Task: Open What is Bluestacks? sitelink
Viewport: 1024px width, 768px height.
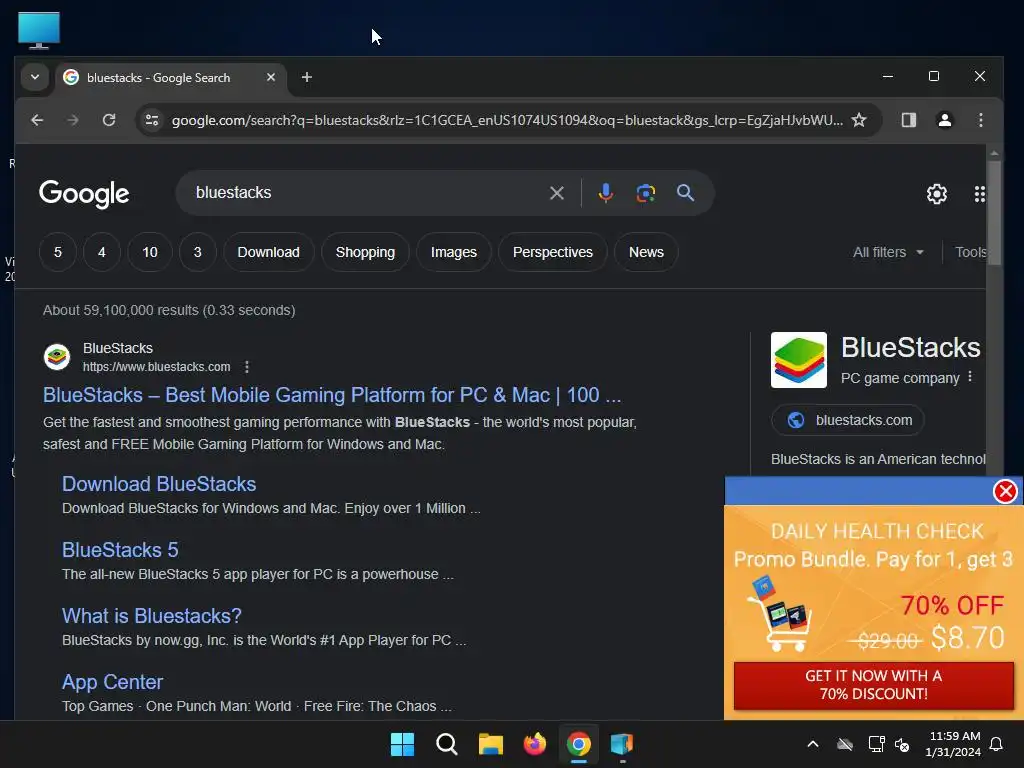Action: coord(152,616)
